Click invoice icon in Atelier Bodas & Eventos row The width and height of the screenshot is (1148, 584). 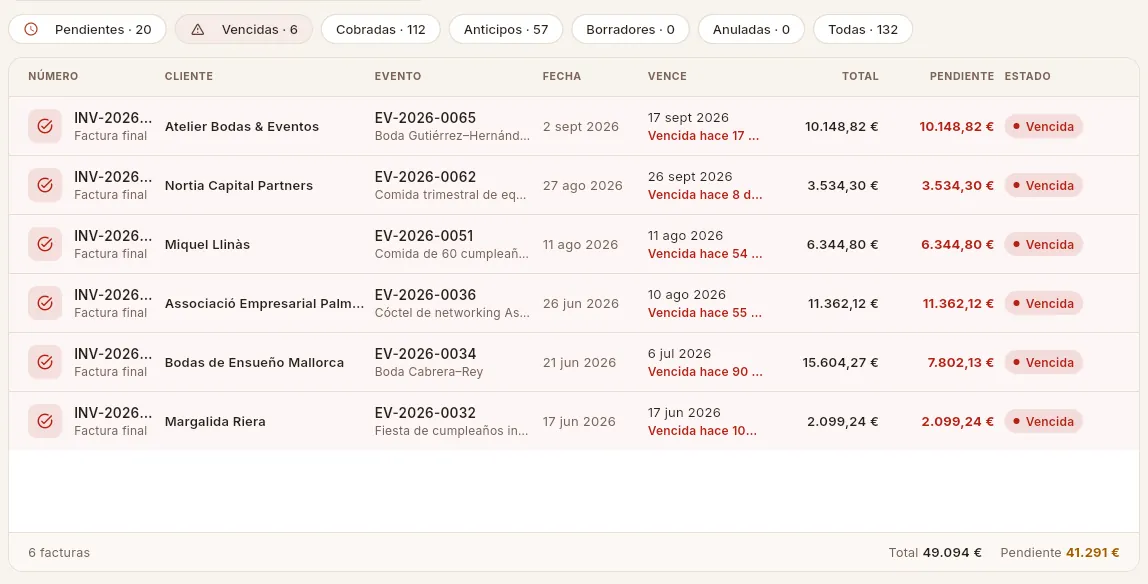point(45,126)
